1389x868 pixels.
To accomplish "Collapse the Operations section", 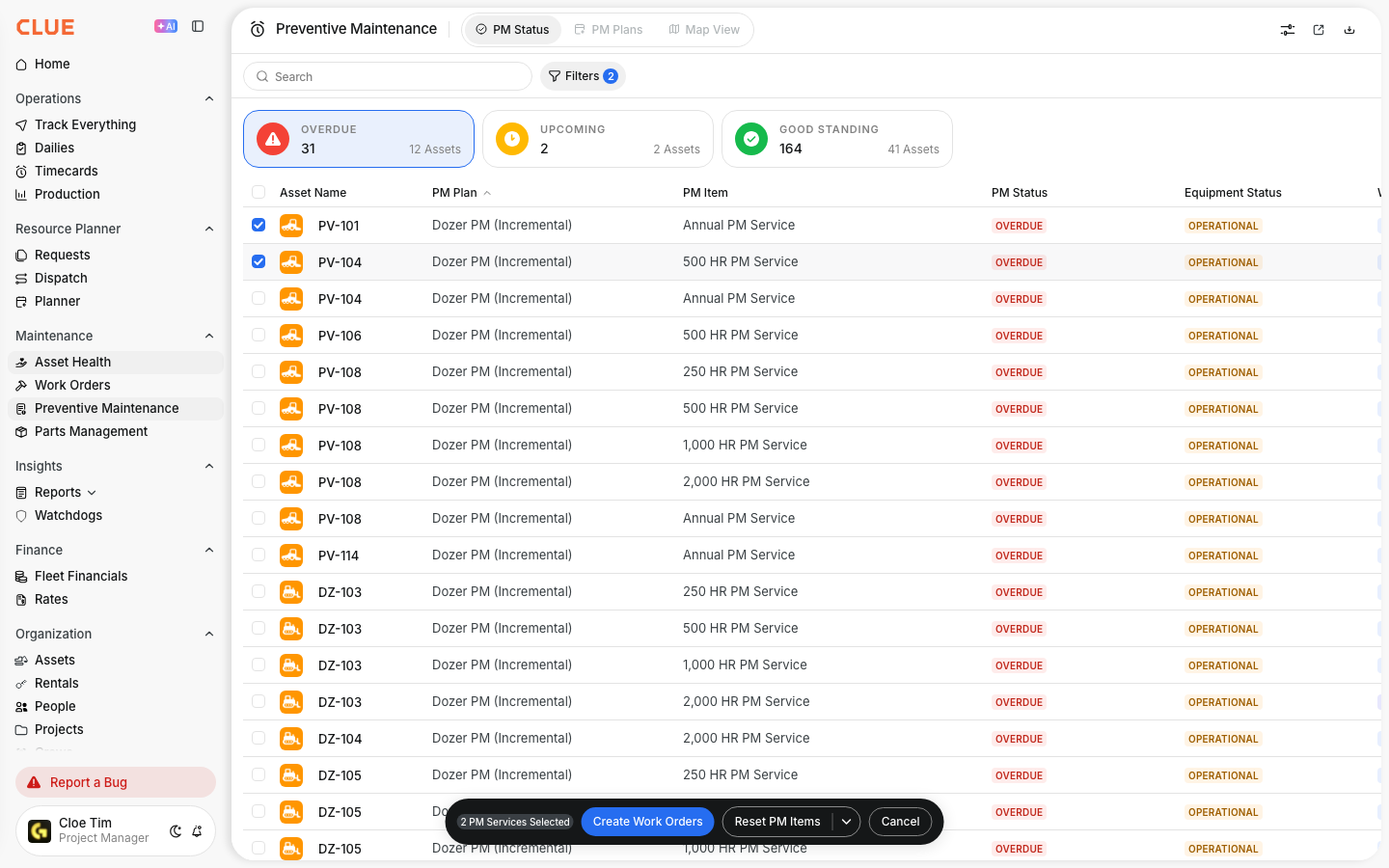I will point(209,98).
